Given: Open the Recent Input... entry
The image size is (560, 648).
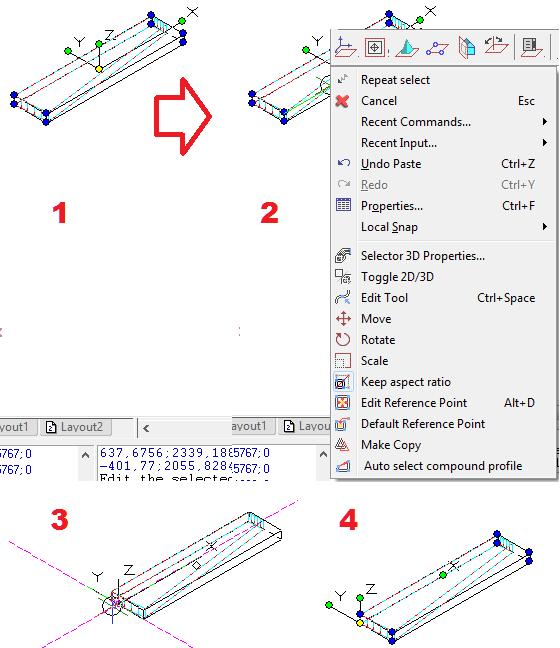Looking at the screenshot, I should pos(444,143).
